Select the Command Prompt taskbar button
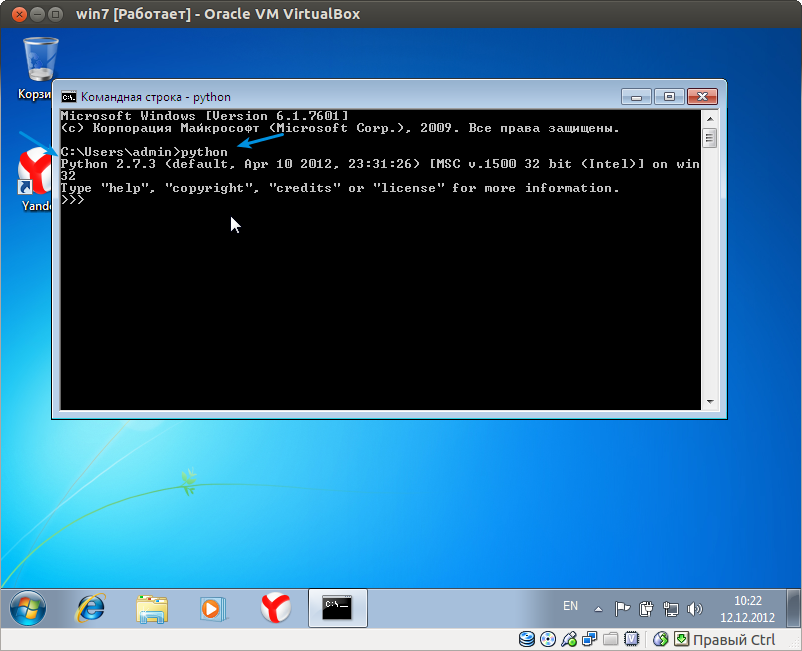Image resolution: width=802 pixels, height=651 pixels. 338,608
